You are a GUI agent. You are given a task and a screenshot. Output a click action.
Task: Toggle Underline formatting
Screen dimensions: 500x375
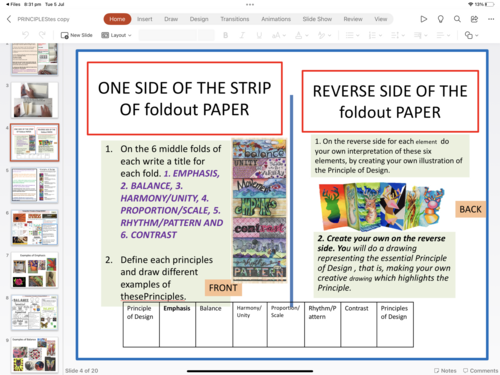coord(259,35)
